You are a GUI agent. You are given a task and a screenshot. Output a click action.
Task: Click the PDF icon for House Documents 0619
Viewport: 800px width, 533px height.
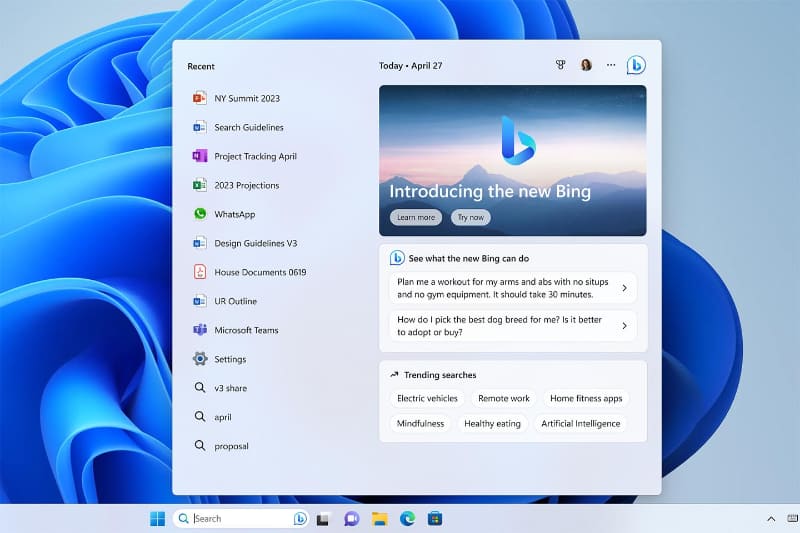(x=199, y=272)
